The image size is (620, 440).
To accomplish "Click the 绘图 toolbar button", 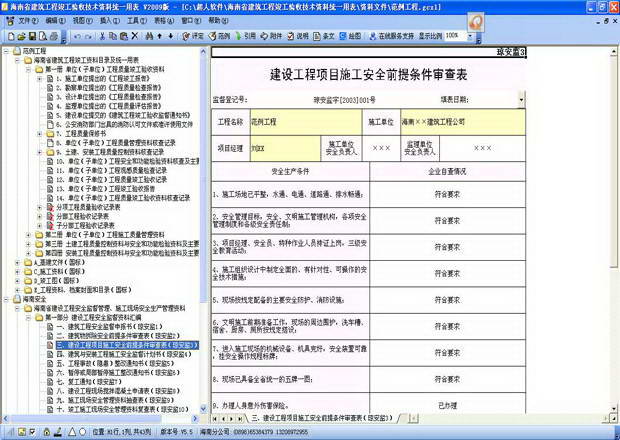I will click(x=350, y=36).
